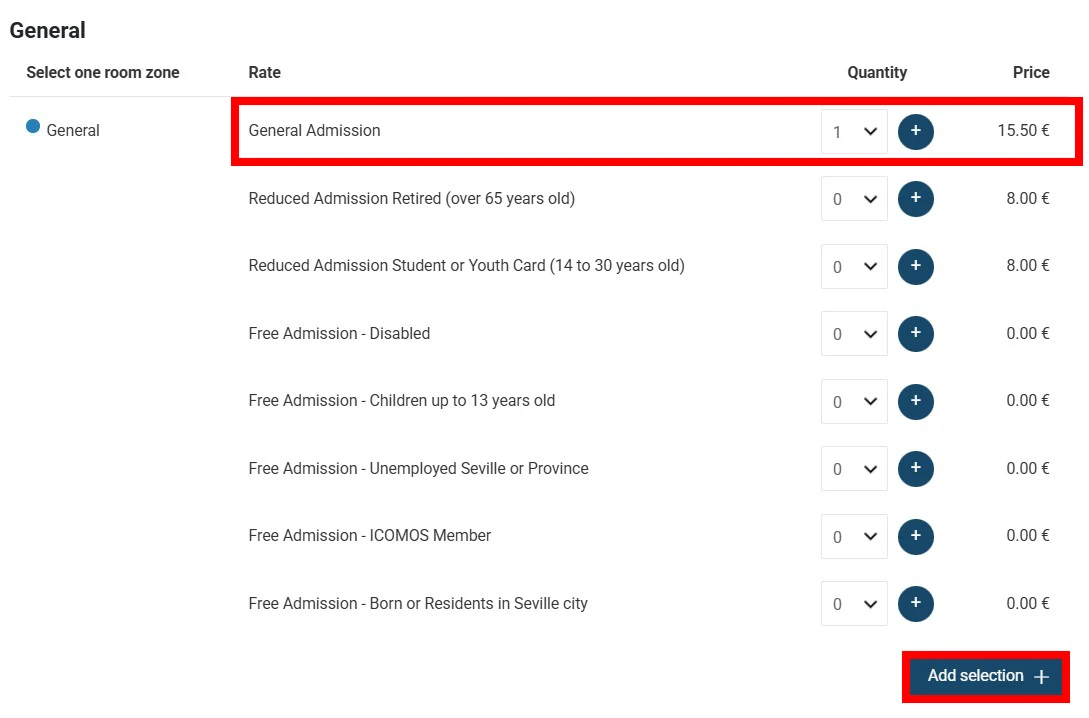The height and width of the screenshot is (718, 1089).
Task: Click the General Admission rate label
Action: (x=314, y=131)
